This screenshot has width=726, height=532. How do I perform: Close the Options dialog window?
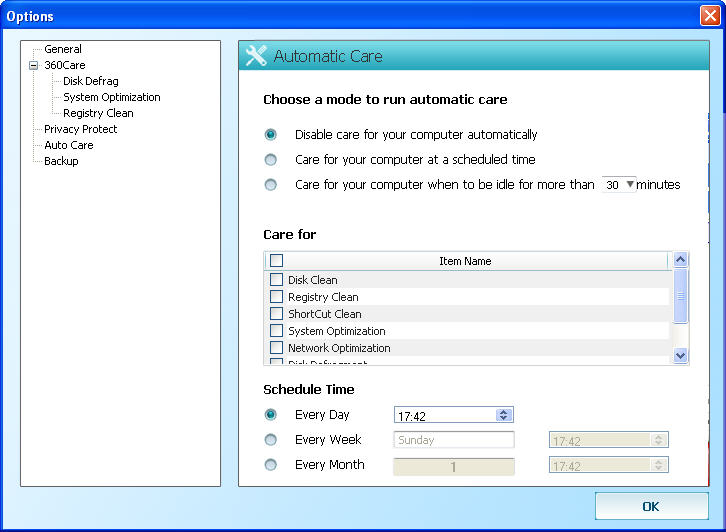pyautogui.click(x=710, y=15)
